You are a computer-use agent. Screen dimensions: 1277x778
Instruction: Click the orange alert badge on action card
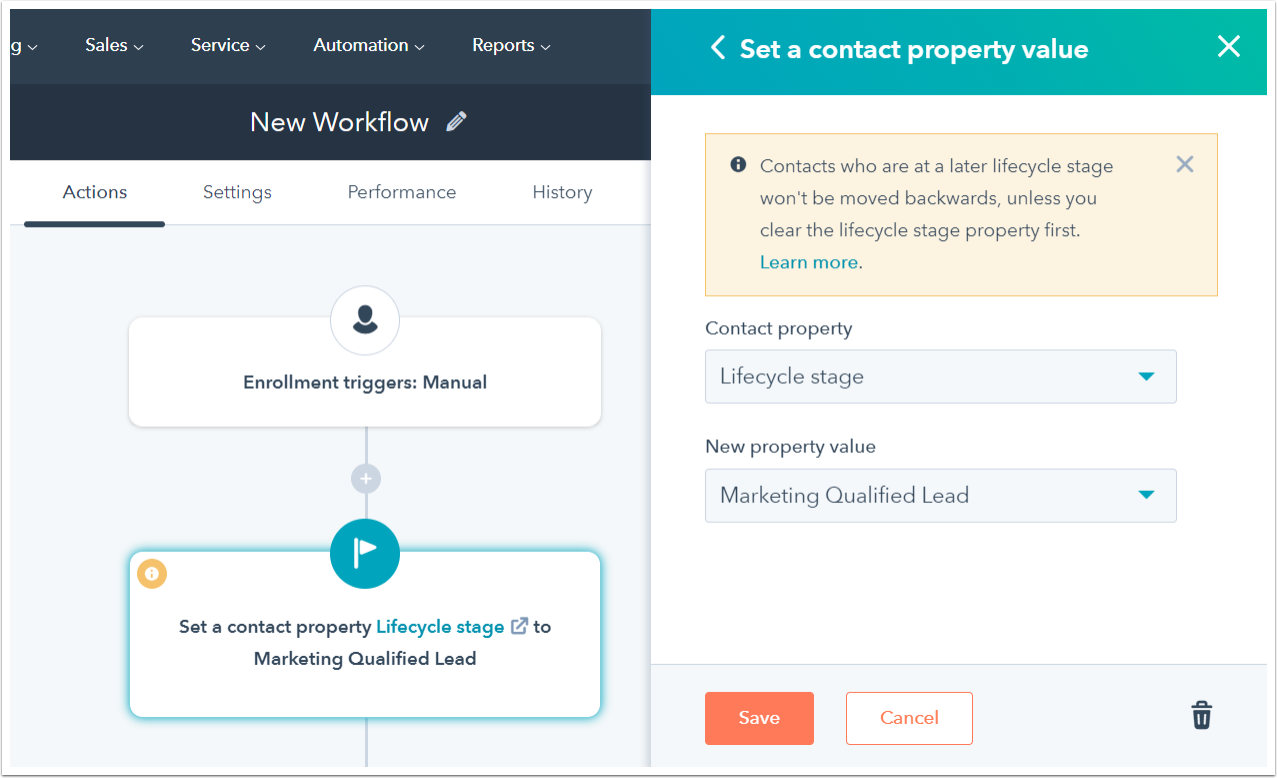point(152,574)
